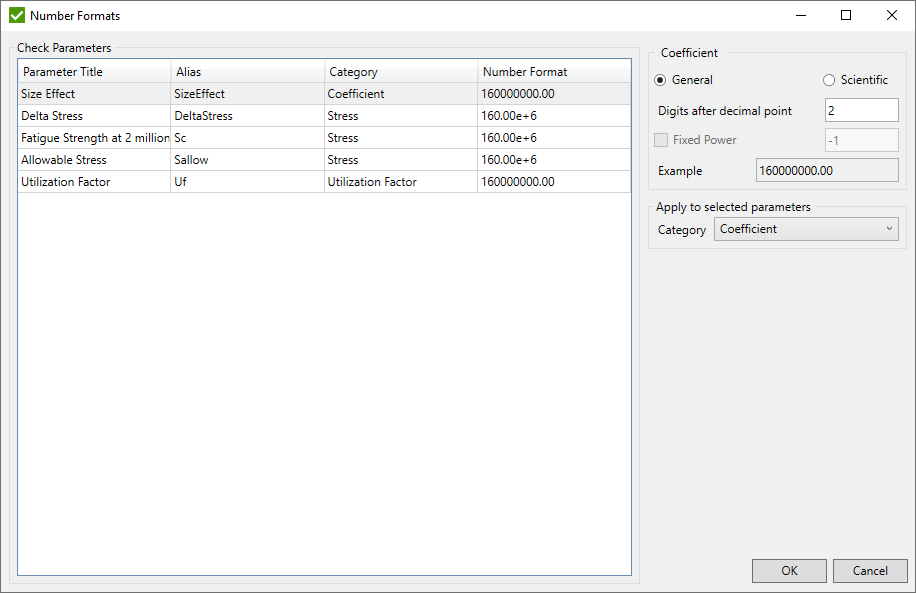
Task: Select the Scientific radio button
Action: pyautogui.click(x=829, y=79)
